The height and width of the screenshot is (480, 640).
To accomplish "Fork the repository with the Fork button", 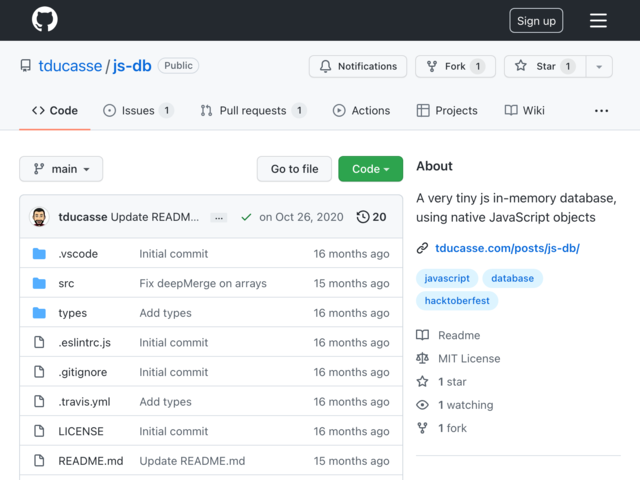I will pyautogui.click(x=455, y=66).
